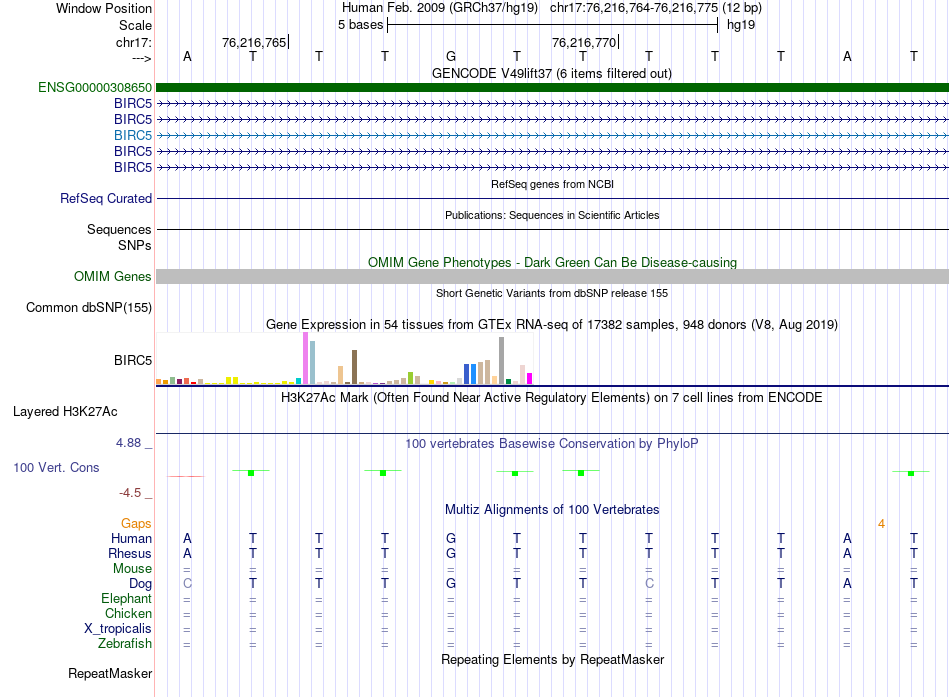
Task: Click the tall gray bar in GTEx chart
Action: (502, 361)
